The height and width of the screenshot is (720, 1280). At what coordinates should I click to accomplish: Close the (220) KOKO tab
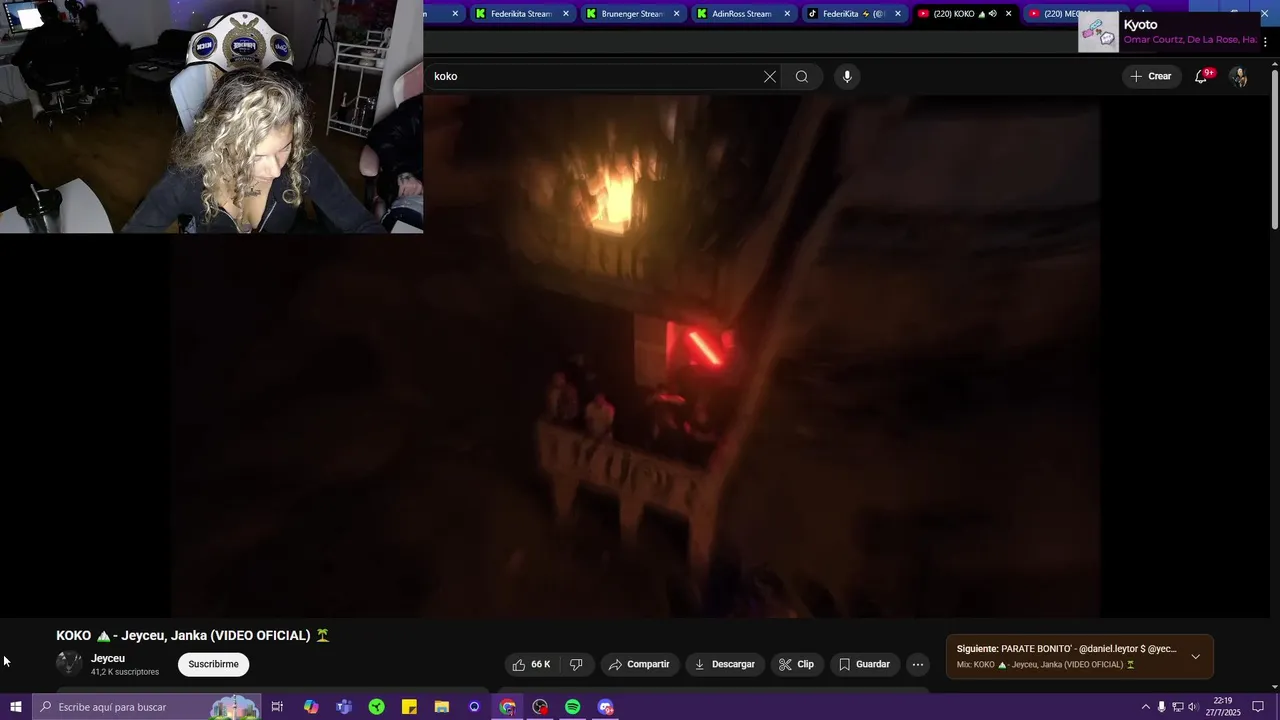click(x=1008, y=14)
